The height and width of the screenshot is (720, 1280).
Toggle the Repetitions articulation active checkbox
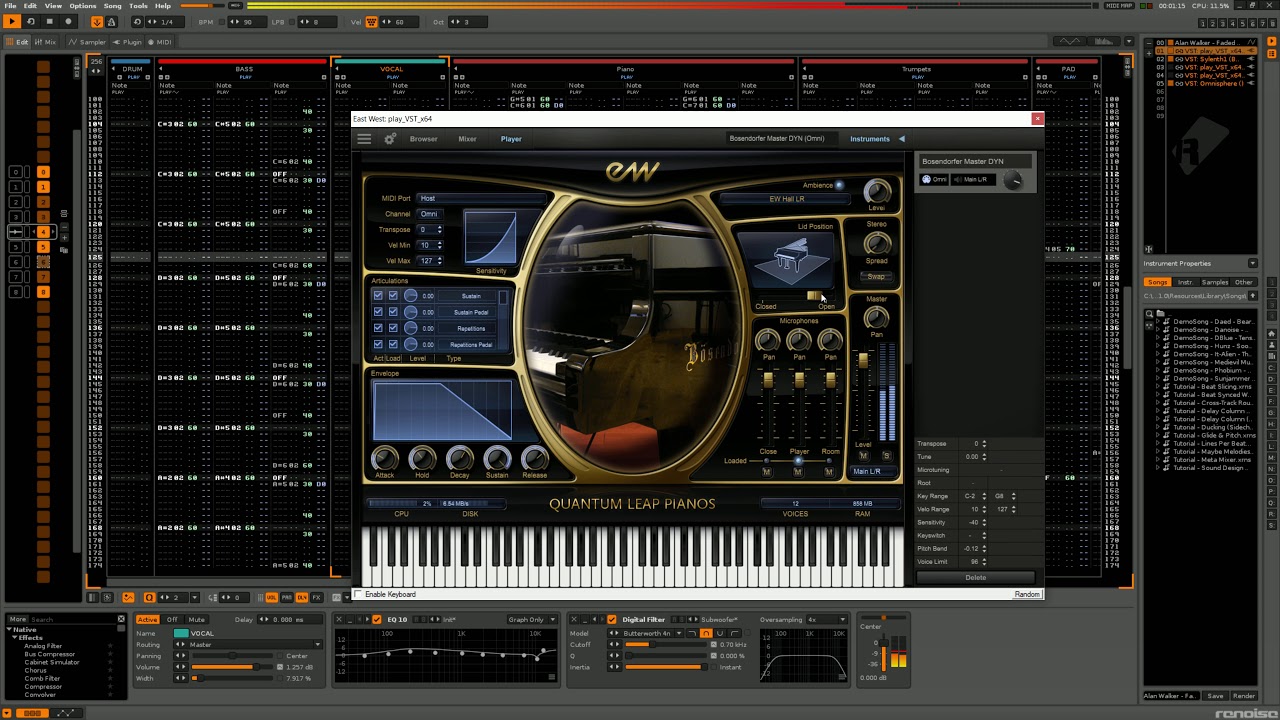pos(378,328)
